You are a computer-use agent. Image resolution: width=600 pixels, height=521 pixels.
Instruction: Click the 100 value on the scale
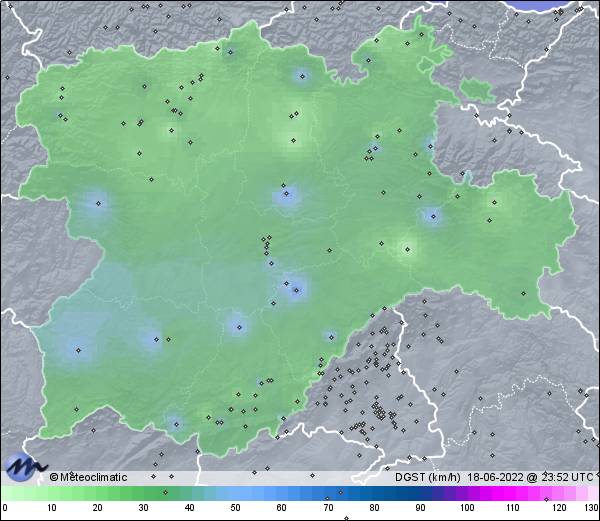[467, 508]
